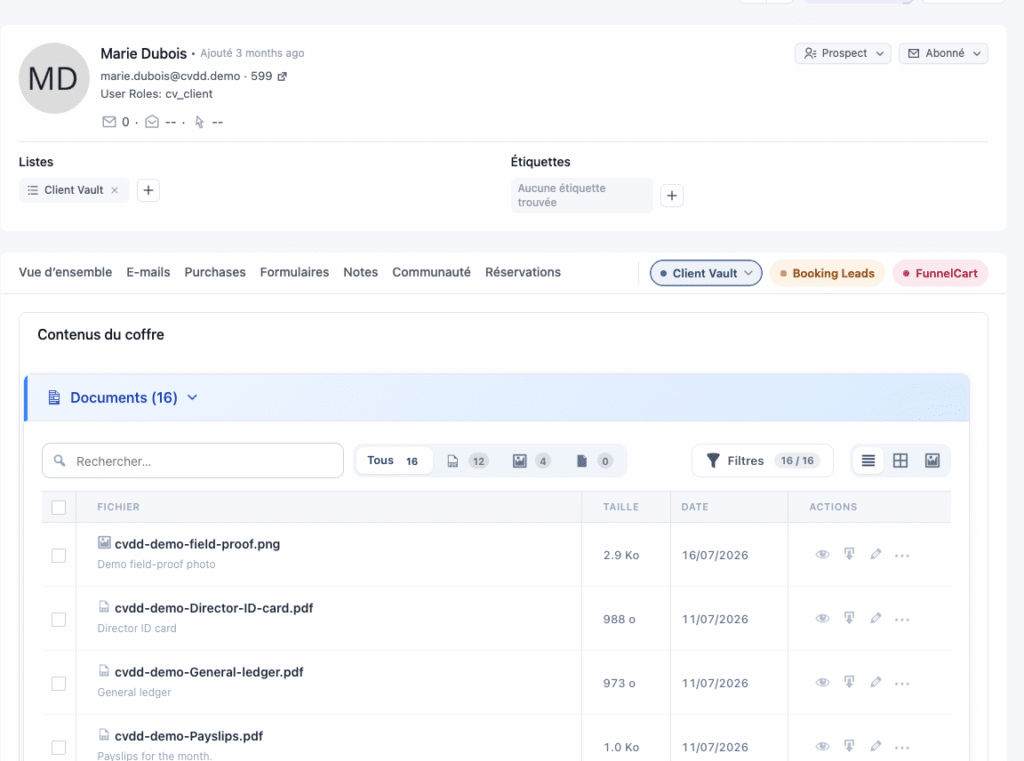Open the Réservations tab
1024x761 pixels.
[x=522, y=272]
